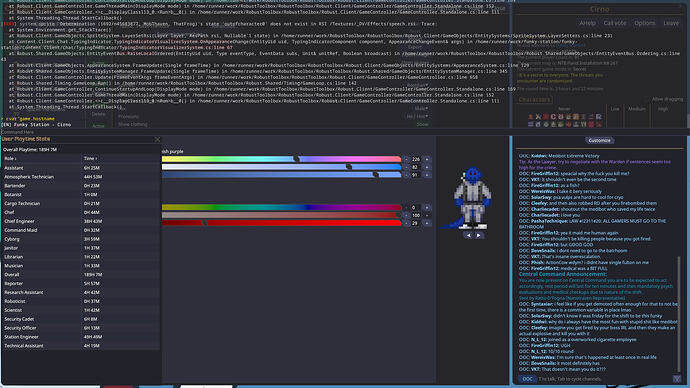Increase the value 0 with its plus stepper

[x=427, y=208]
